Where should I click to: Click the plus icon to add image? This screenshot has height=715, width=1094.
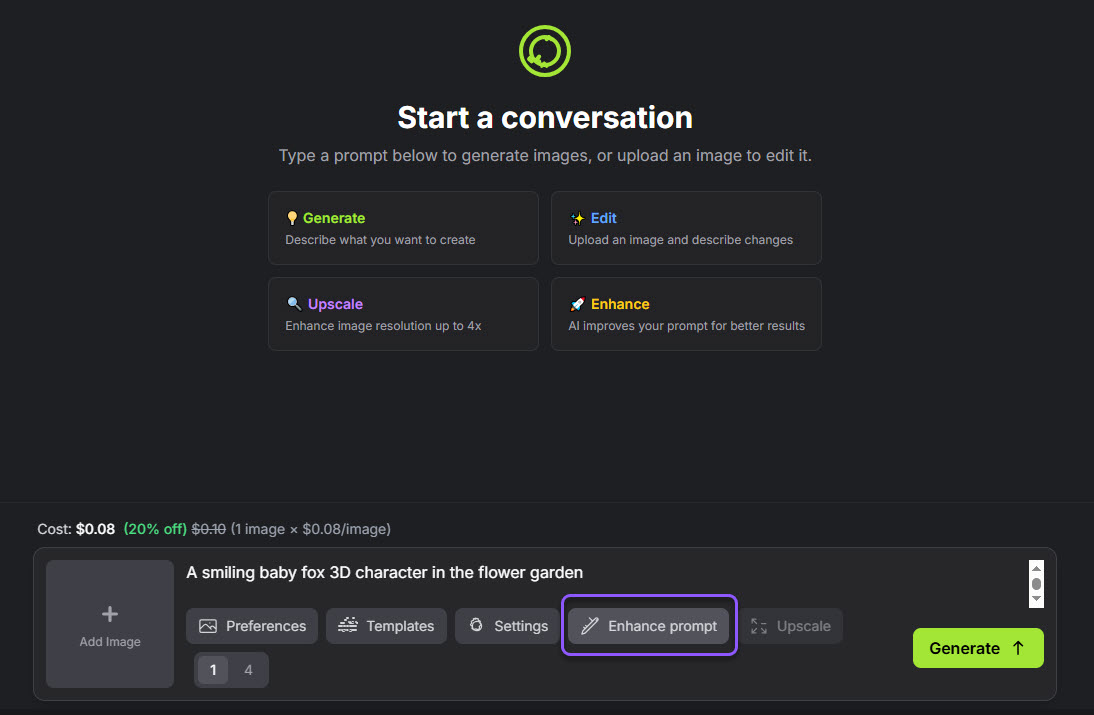[110, 614]
